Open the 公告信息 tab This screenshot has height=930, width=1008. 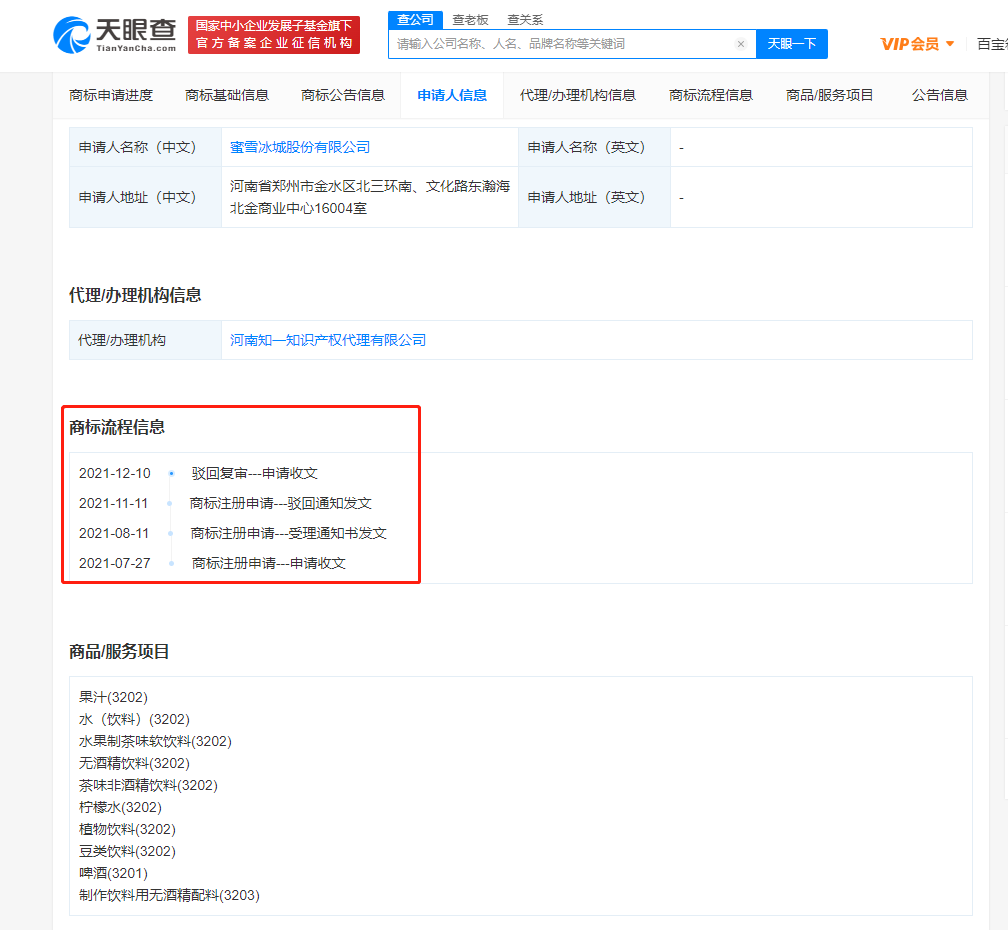940,95
